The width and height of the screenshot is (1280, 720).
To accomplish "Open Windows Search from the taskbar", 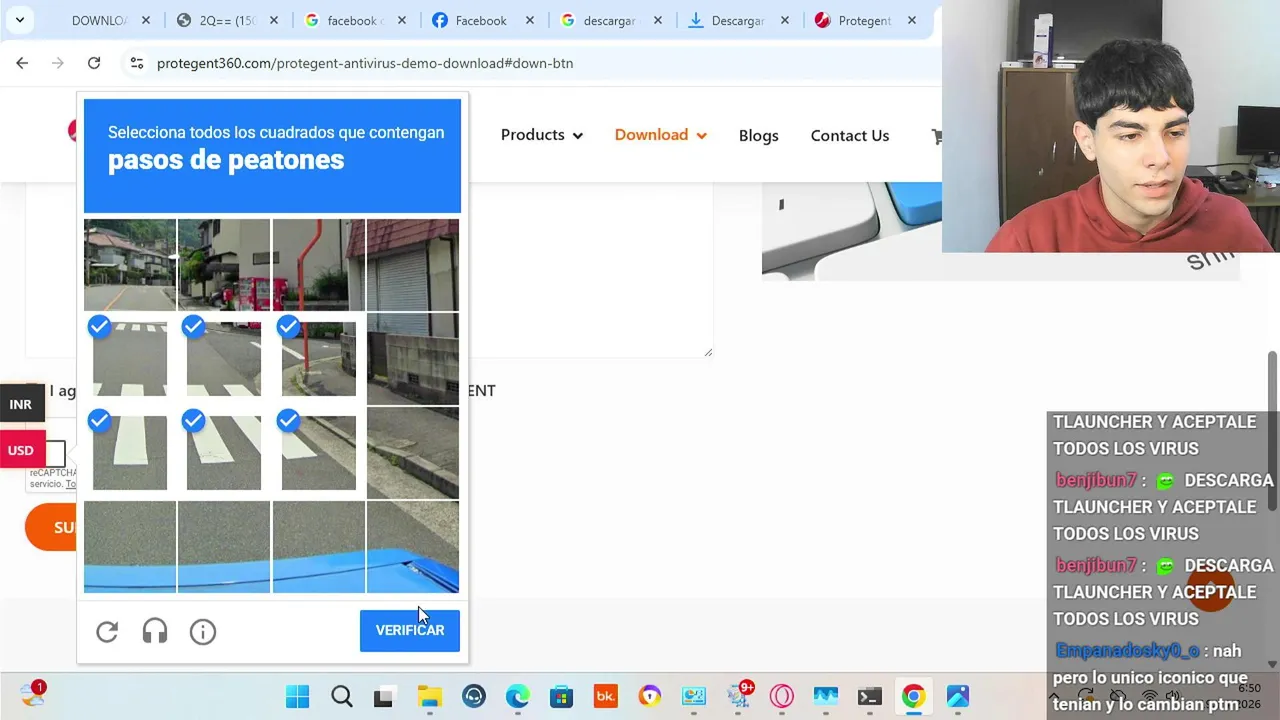I will pyautogui.click(x=342, y=696).
